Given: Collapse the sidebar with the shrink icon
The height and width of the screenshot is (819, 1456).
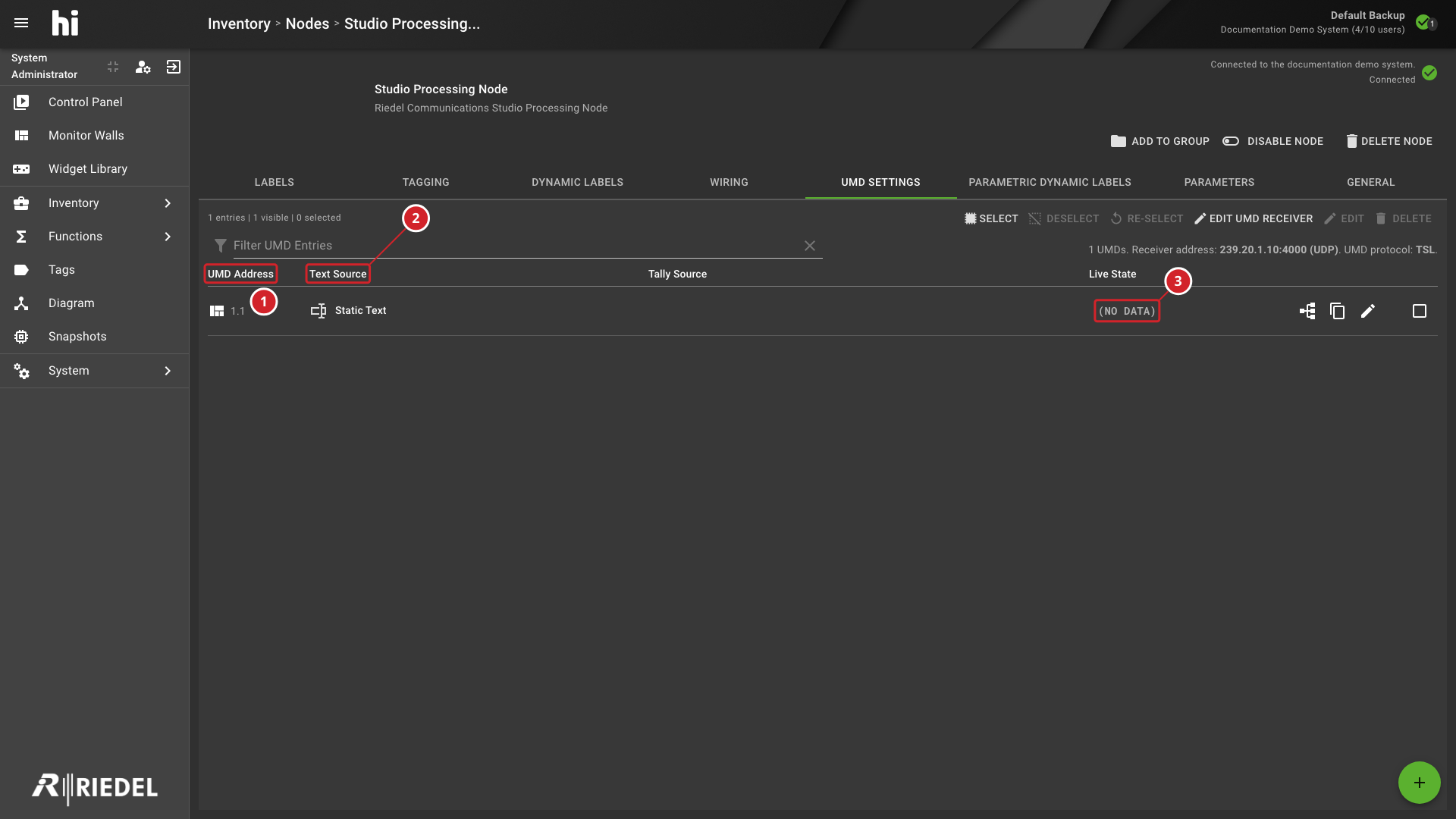Looking at the screenshot, I should [113, 67].
